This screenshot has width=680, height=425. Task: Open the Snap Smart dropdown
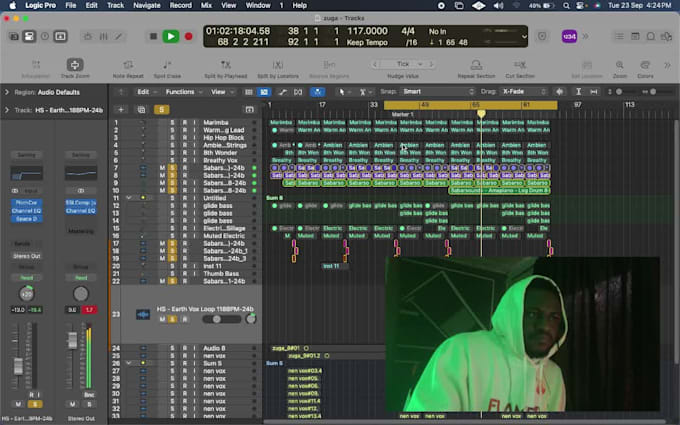pos(438,92)
